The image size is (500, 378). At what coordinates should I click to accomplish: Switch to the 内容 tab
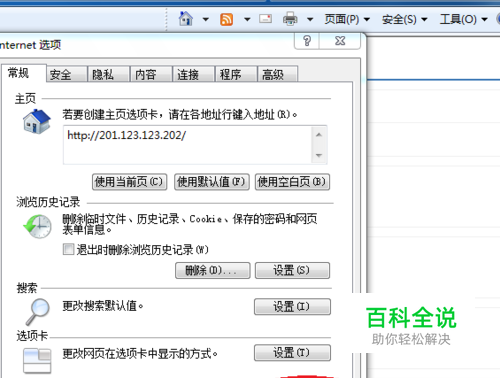[151, 74]
